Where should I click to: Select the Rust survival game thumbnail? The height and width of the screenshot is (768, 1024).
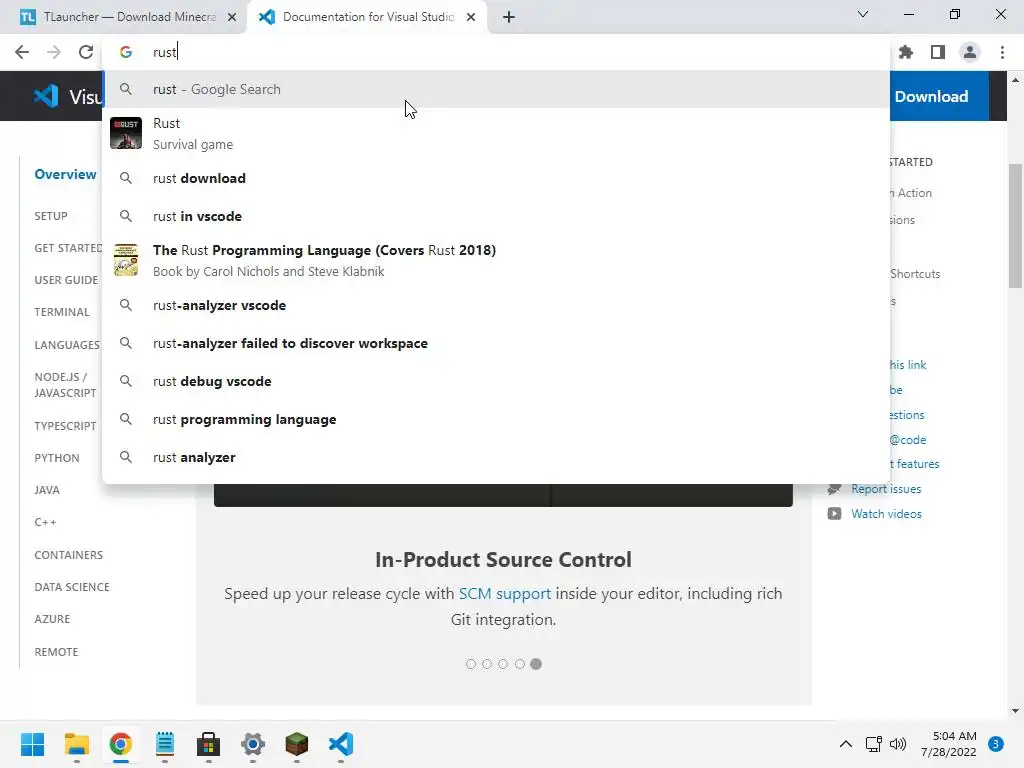tap(125, 133)
